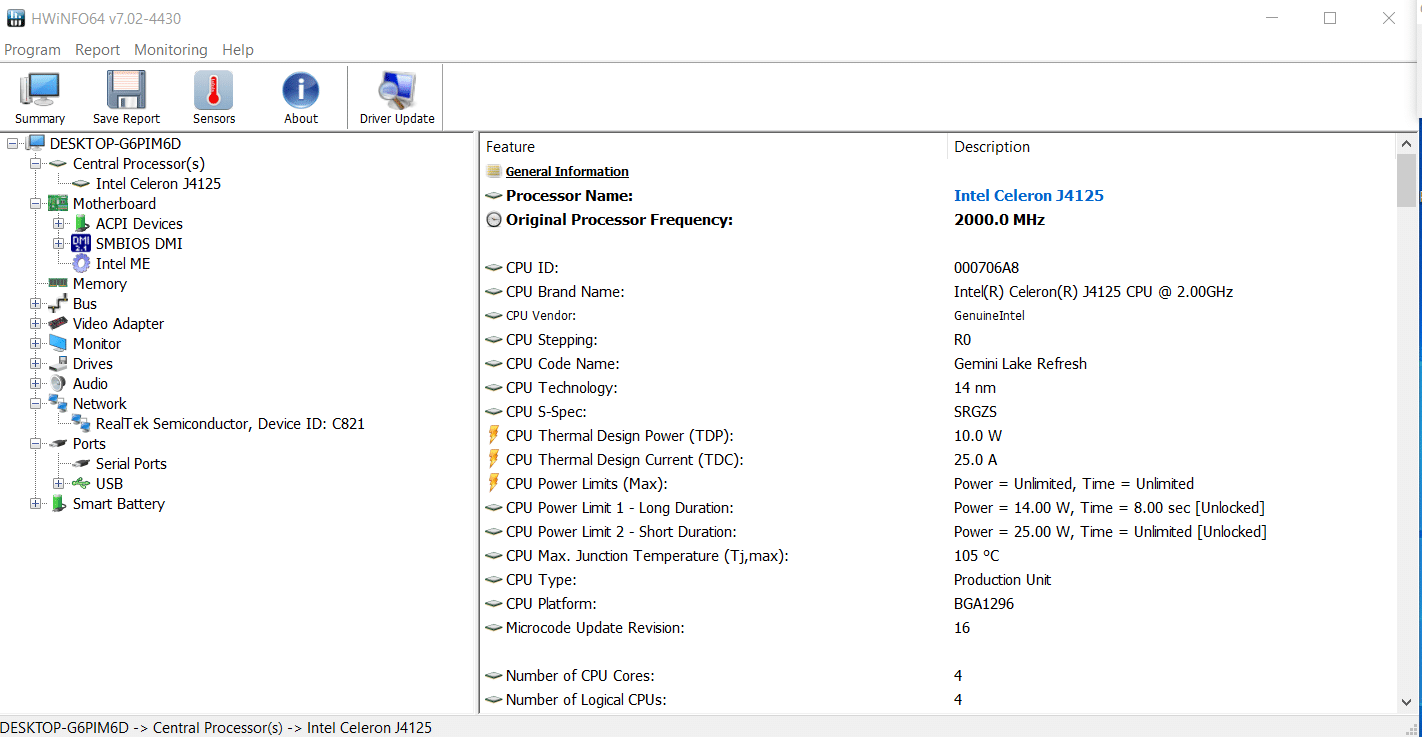Image resolution: width=1422 pixels, height=737 pixels.
Task: Click the Network icon in tree
Action: tap(59, 403)
